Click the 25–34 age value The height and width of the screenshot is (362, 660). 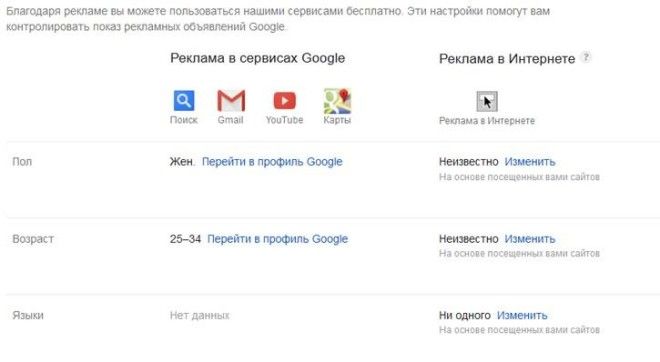click(186, 239)
